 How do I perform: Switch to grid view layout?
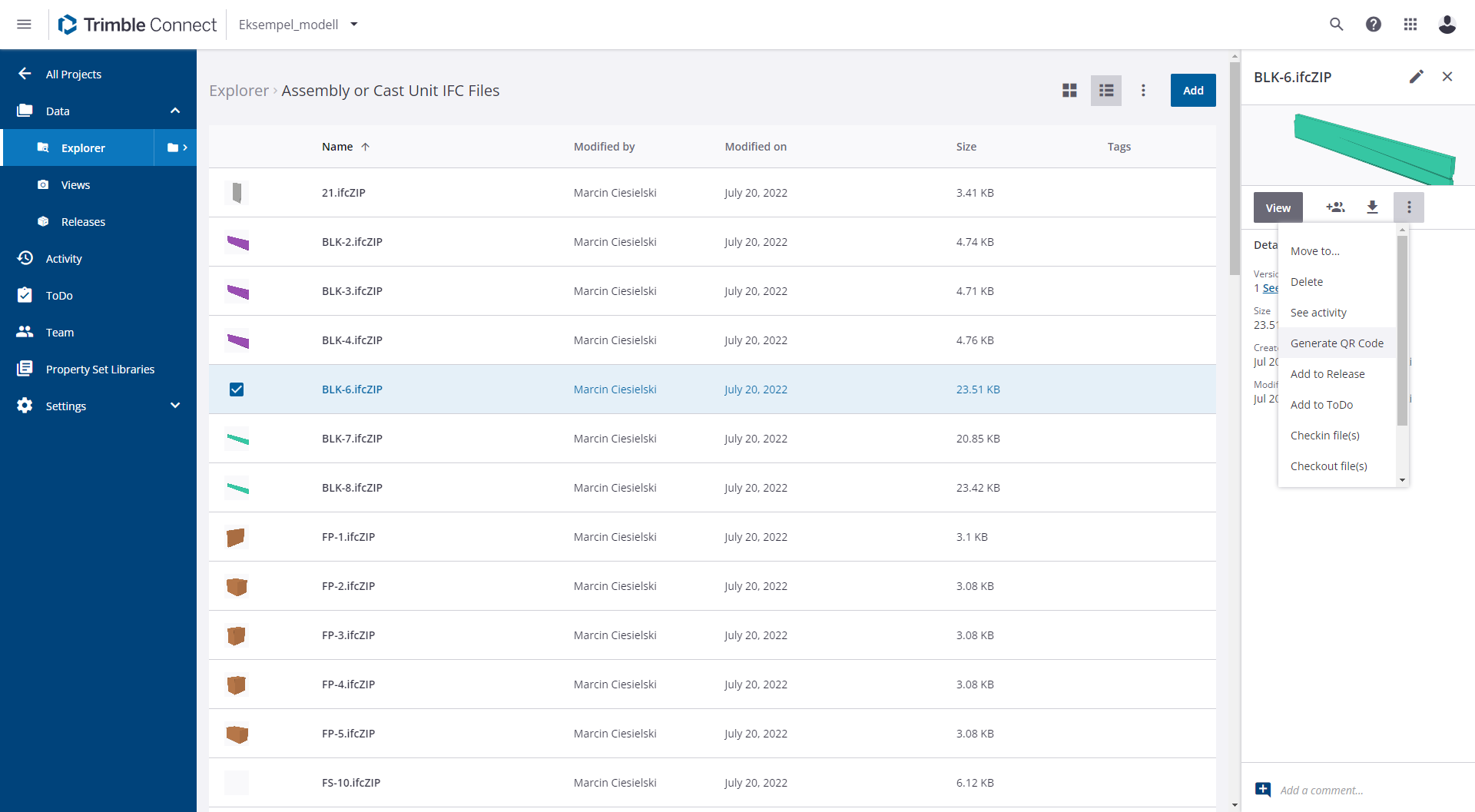click(1069, 91)
